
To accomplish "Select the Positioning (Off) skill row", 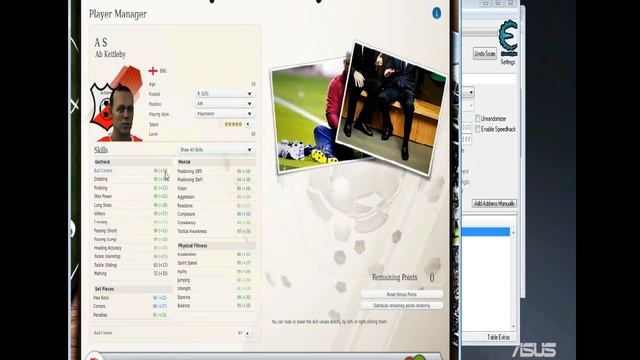I will (x=215, y=171).
